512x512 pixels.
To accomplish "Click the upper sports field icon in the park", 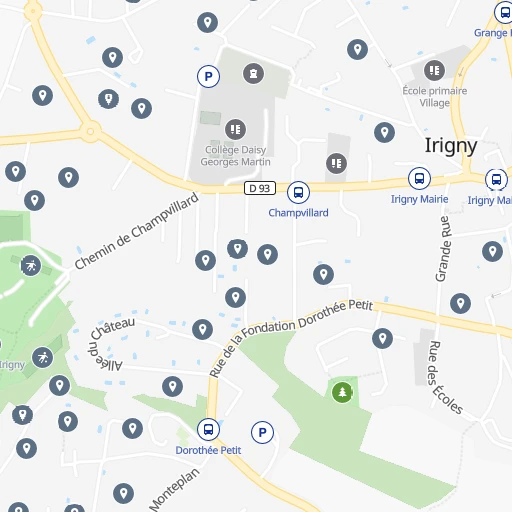I will coord(31,266).
